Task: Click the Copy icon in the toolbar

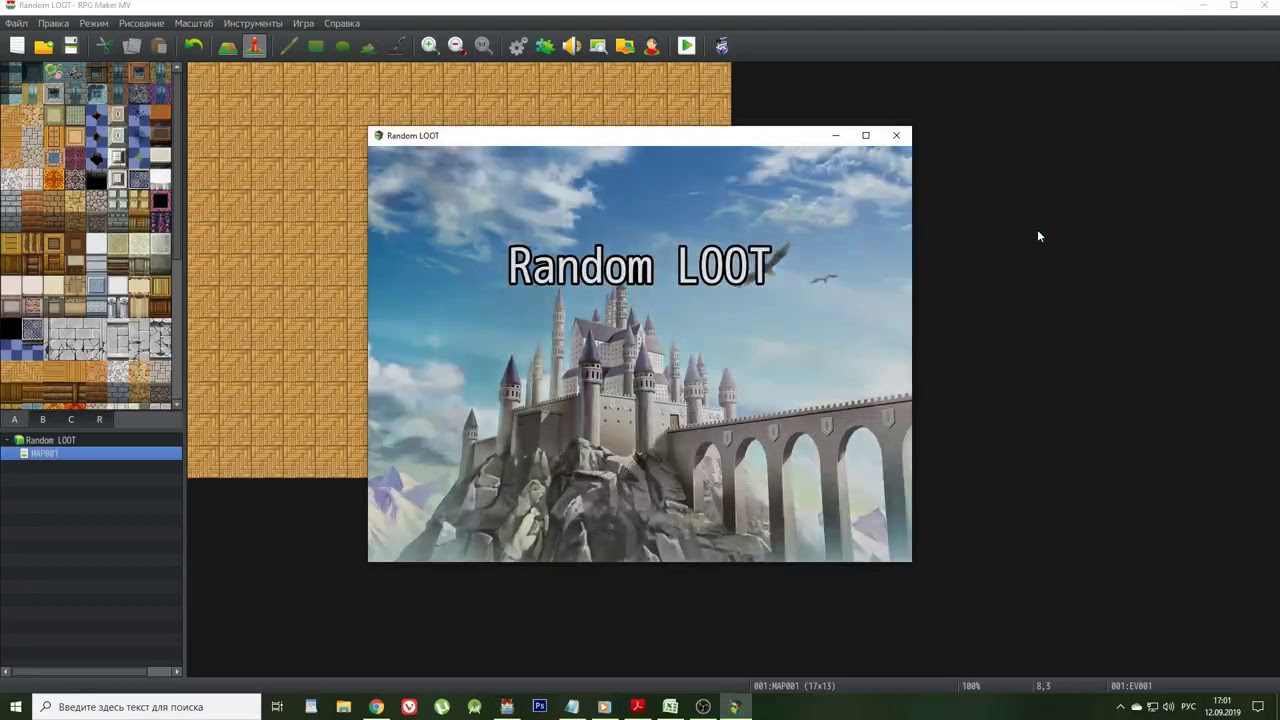Action: point(131,45)
